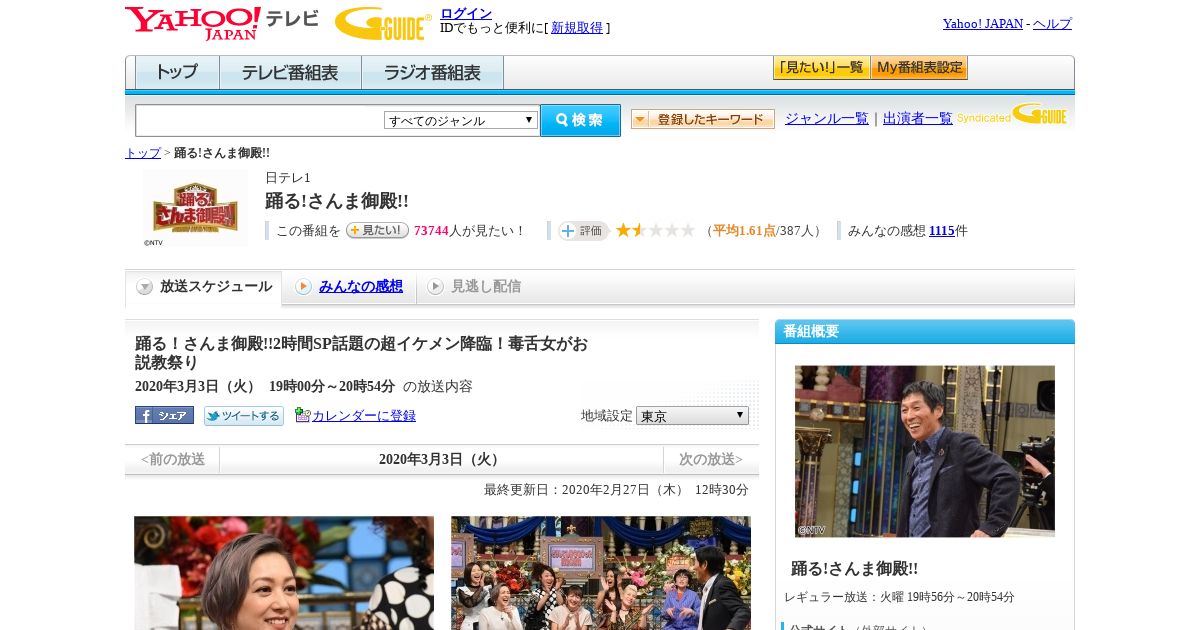
Task: Click the My番組表設定 button
Action: click(919, 68)
